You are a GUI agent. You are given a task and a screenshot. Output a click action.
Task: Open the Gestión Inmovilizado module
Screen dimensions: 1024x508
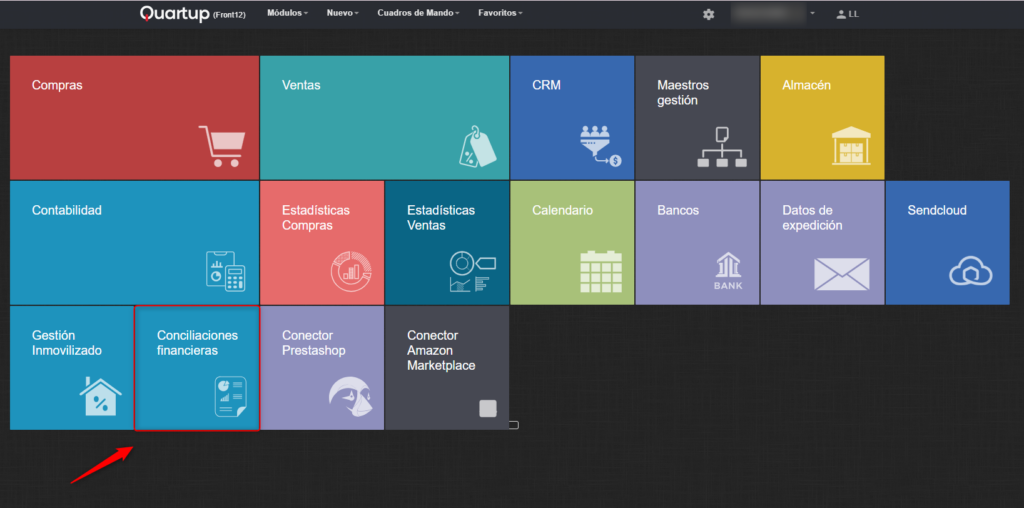(72, 368)
